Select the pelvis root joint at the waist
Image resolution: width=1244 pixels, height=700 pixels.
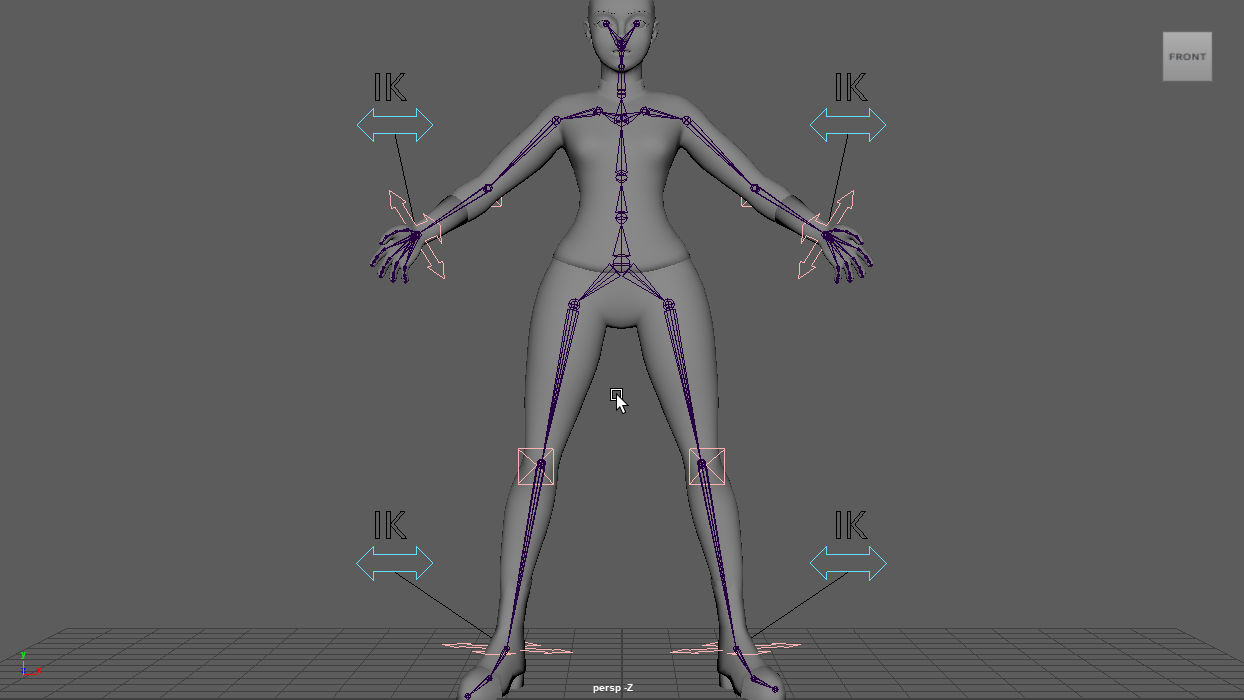click(621, 264)
